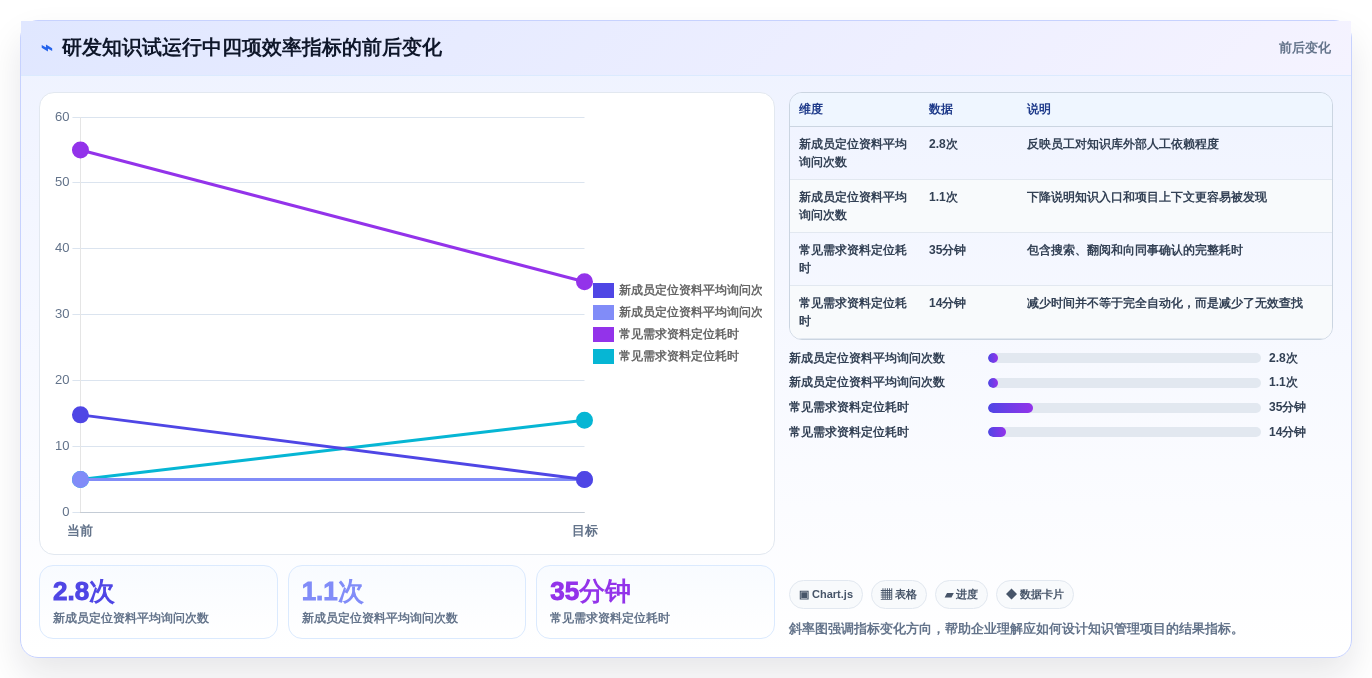The width and height of the screenshot is (1372, 678).
Task: Click the 表格 tag grid icon
Action: click(x=886, y=595)
